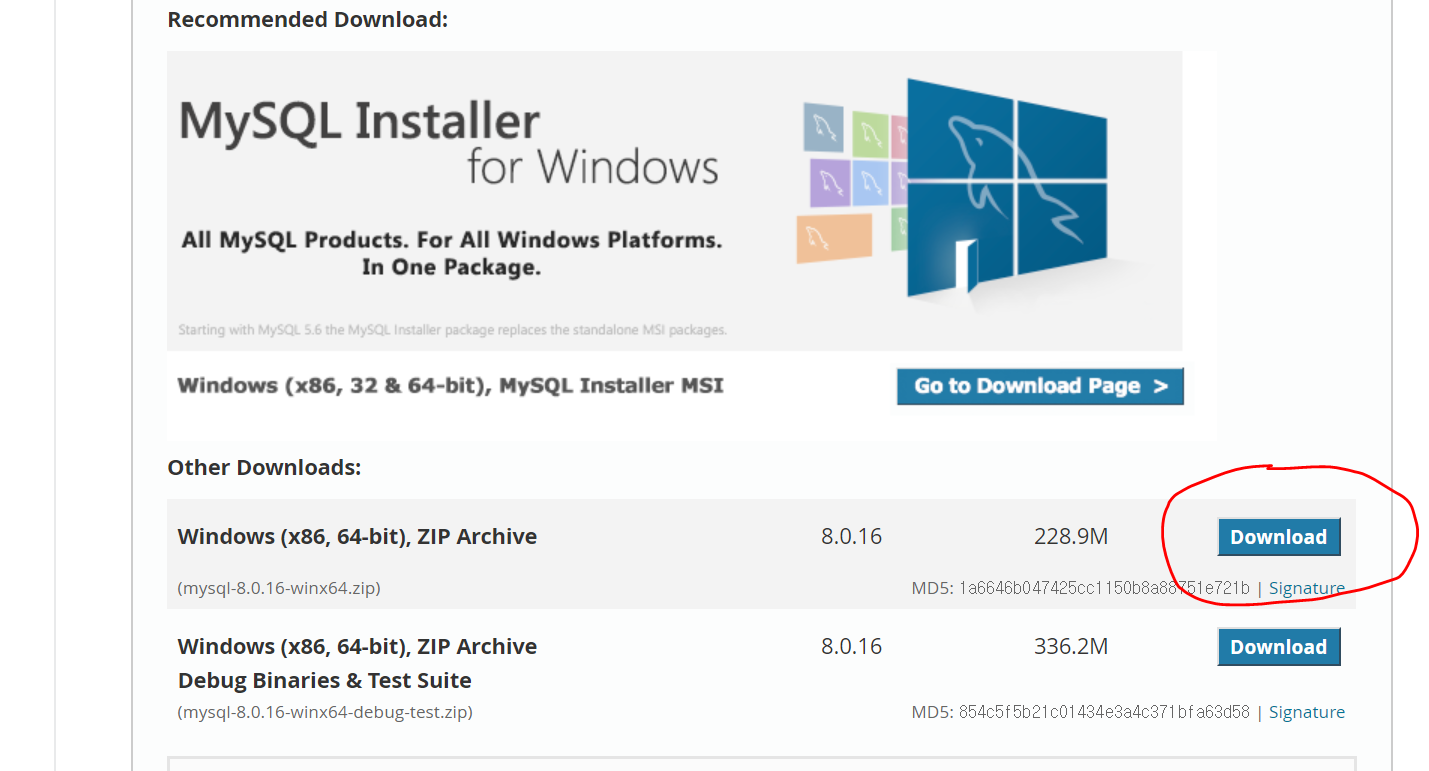Click the Go to Download Page button
1429x771 pixels.
tap(1040, 386)
